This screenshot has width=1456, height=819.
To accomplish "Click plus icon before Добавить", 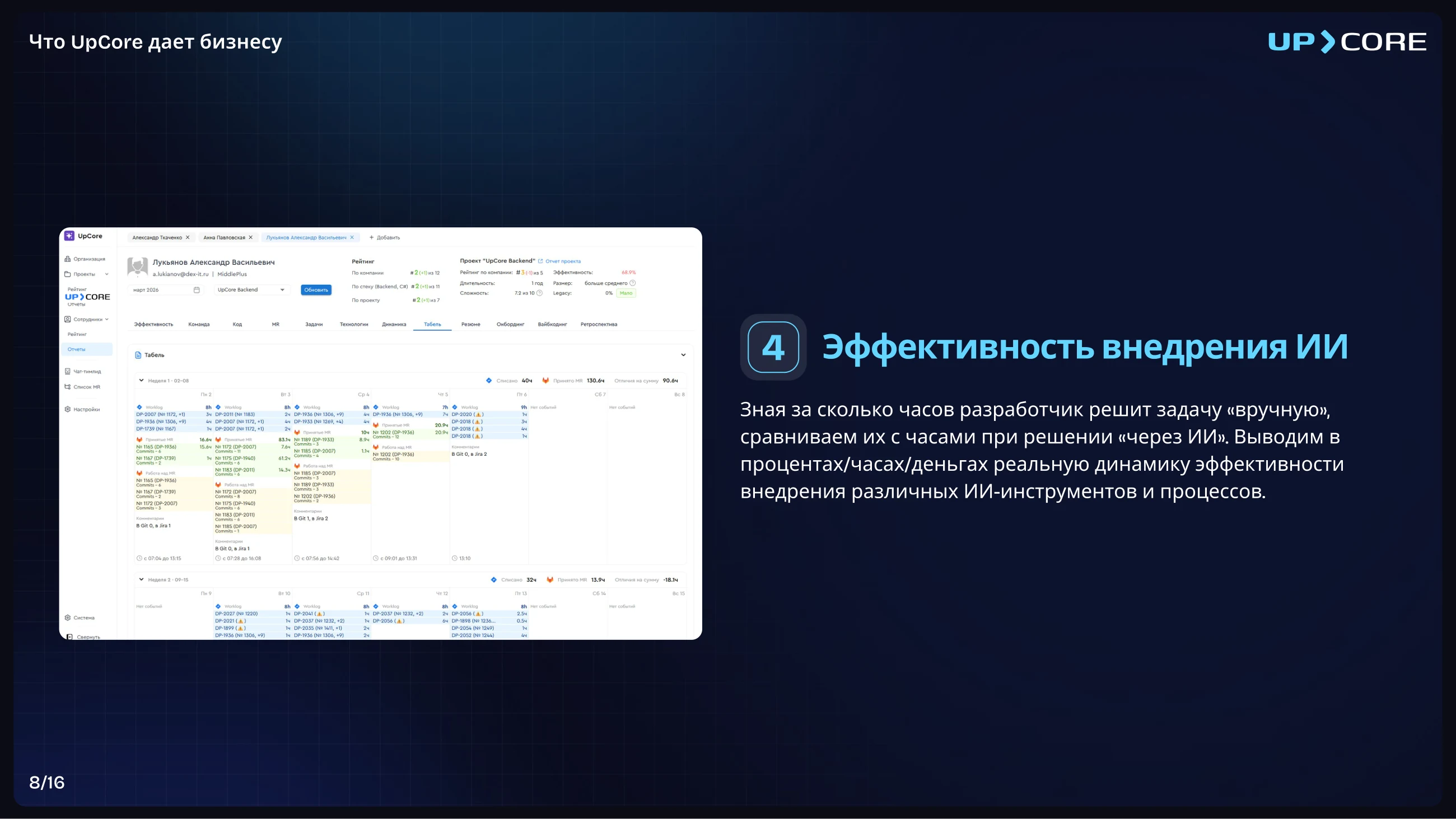I will (x=371, y=237).
